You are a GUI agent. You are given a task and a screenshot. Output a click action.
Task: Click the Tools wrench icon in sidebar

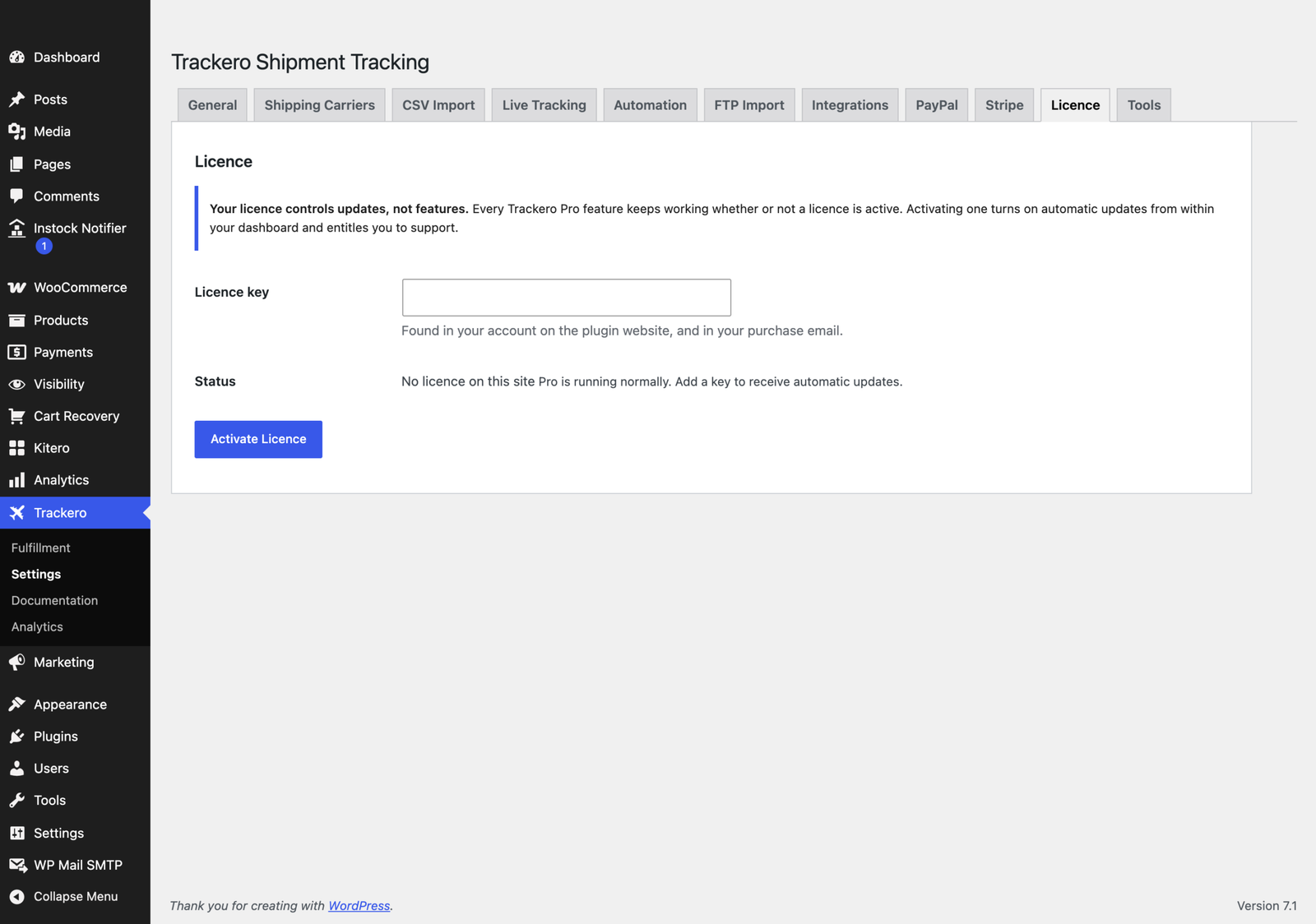(x=16, y=801)
